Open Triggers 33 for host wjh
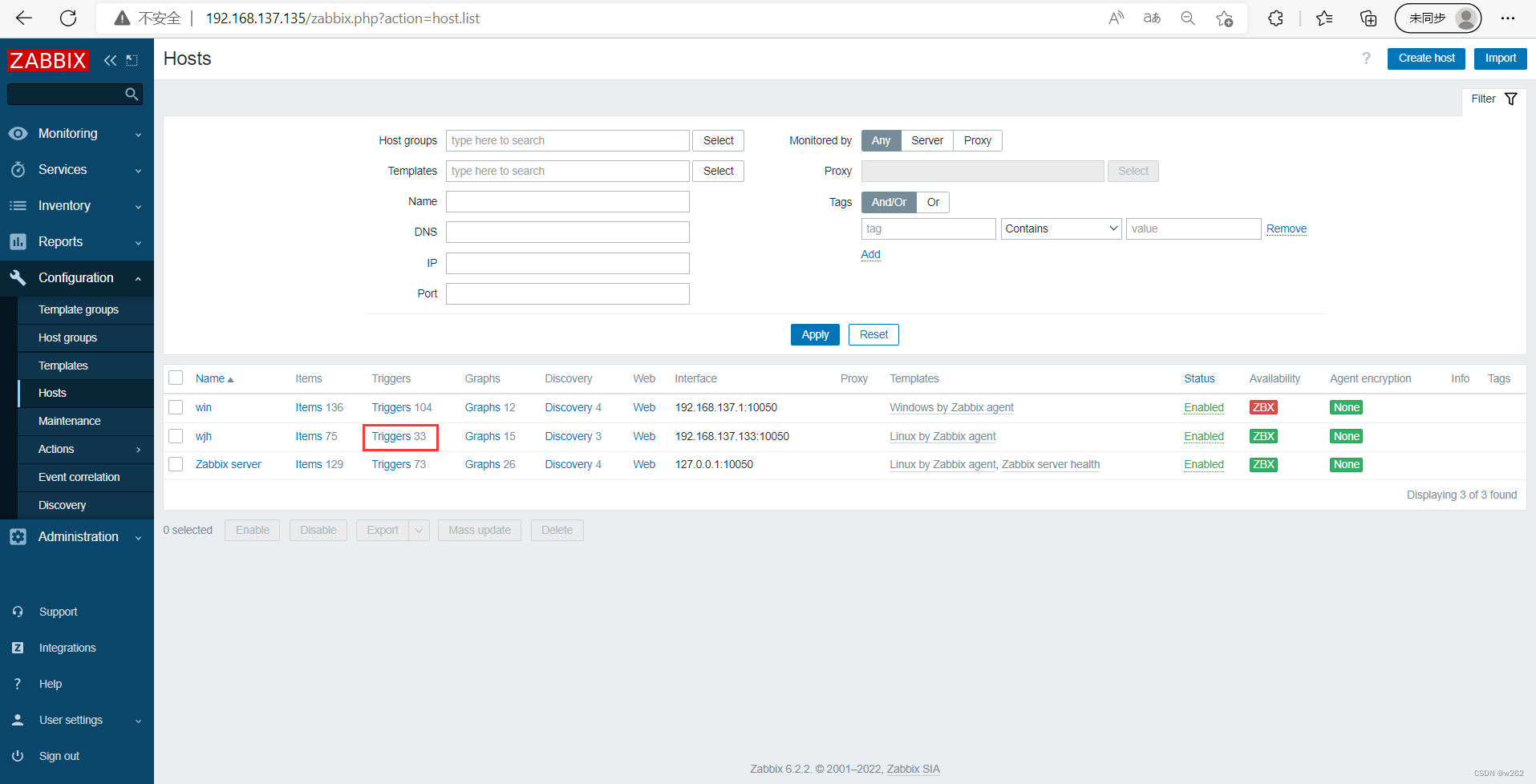Image resolution: width=1536 pixels, height=784 pixels. 399,436
